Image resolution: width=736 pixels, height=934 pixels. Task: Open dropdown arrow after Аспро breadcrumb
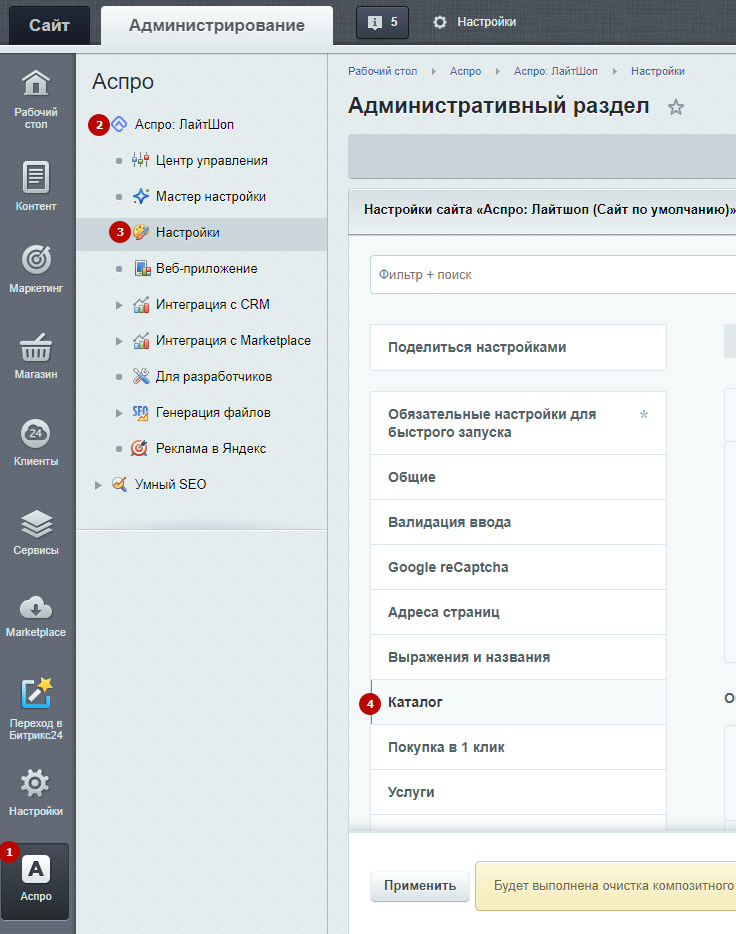[498, 71]
